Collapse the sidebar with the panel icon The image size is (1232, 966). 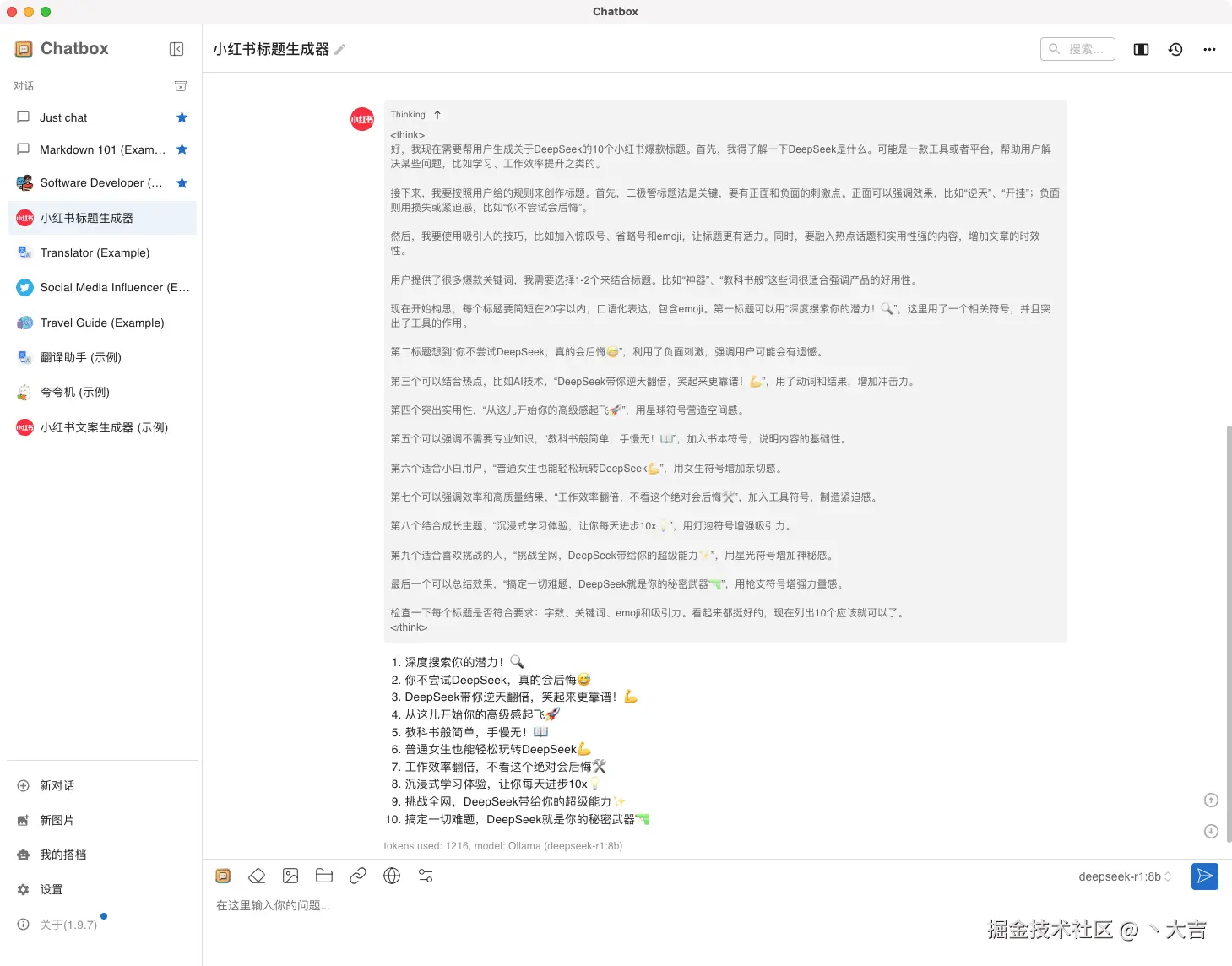click(x=176, y=49)
